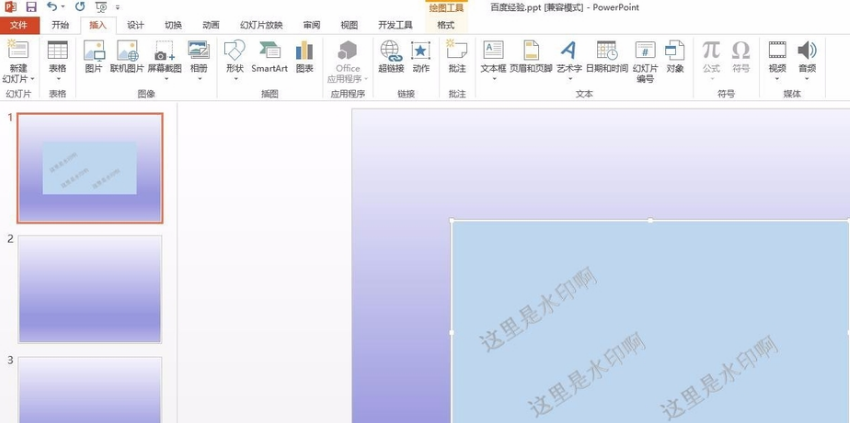Select slide 2 thumbnail

point(90,289)
